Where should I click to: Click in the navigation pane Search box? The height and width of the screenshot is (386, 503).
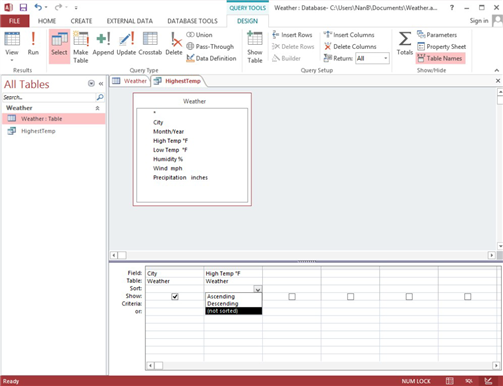tap(49, 97)
